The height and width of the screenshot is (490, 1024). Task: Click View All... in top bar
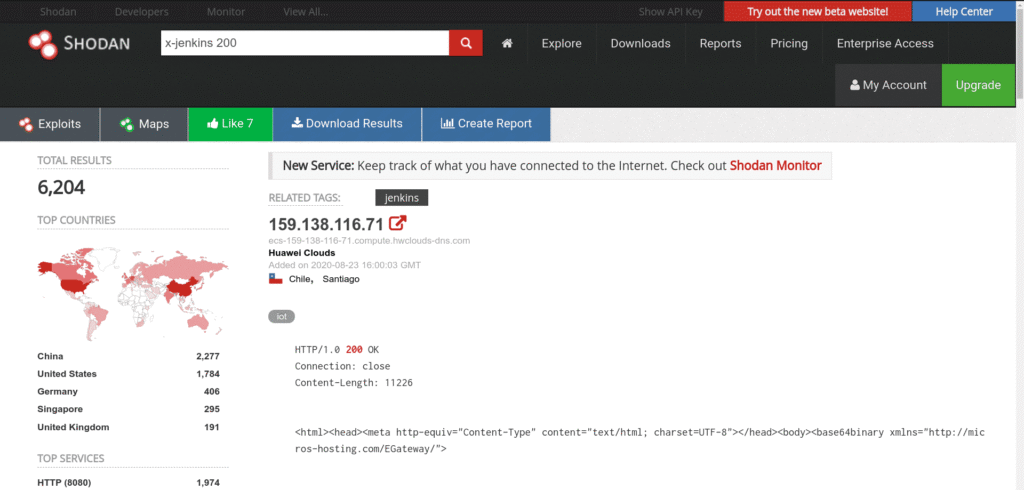click(x=306, y=12)
